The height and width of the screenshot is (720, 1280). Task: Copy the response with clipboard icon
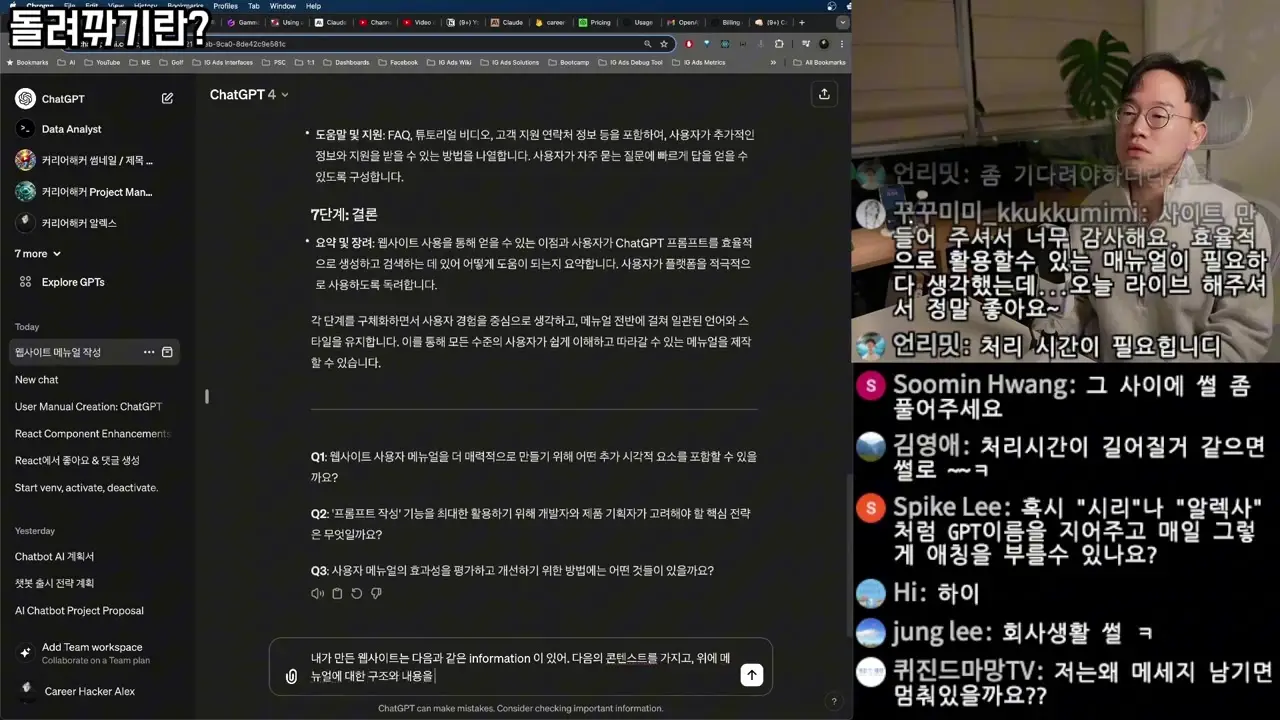click(337, 594)
